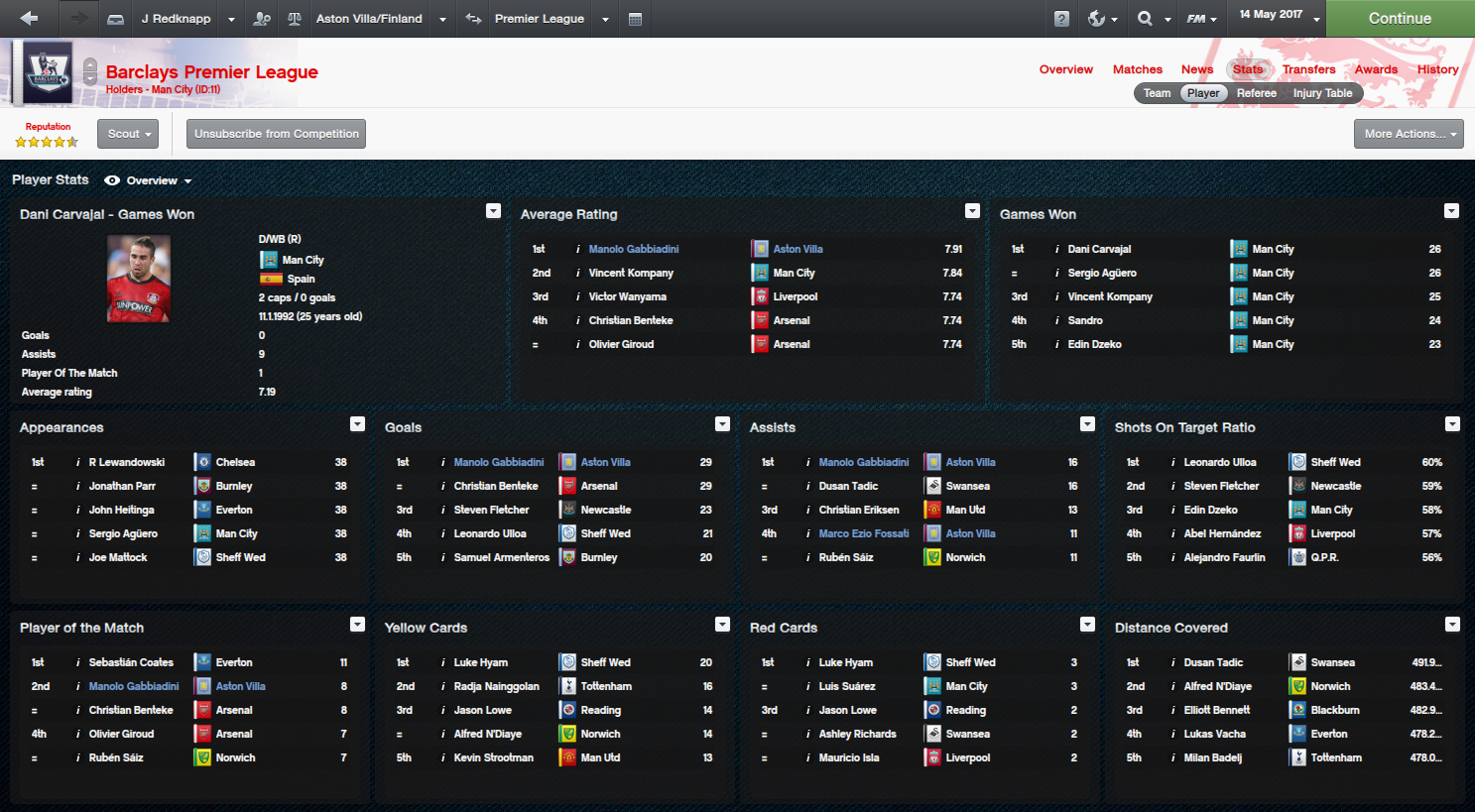
Task: Expand the Aston Villa/Finland dropdown arrow
Action: coord(442,20)
